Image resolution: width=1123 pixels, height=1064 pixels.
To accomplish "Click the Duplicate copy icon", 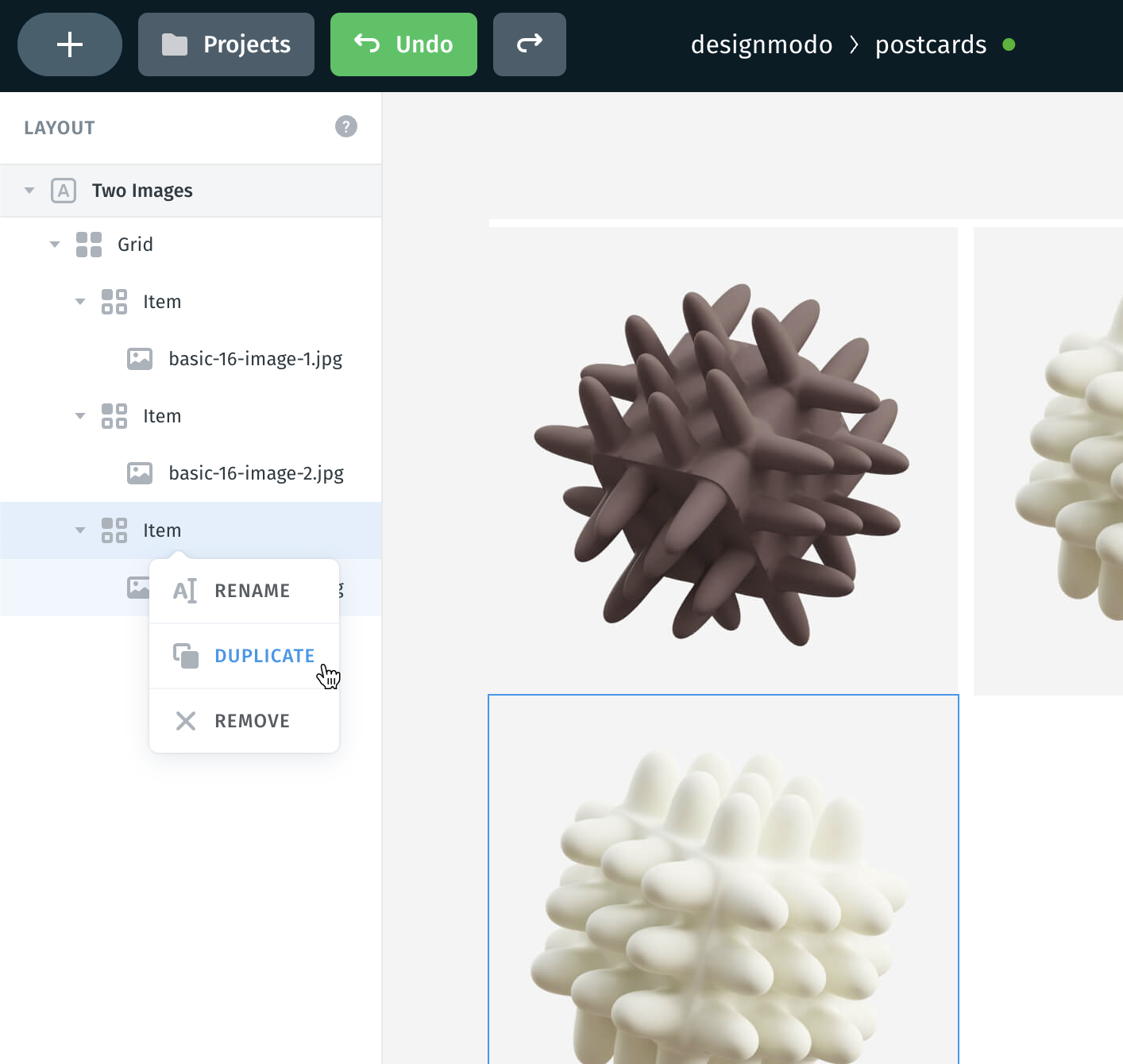I will point(186,656).
